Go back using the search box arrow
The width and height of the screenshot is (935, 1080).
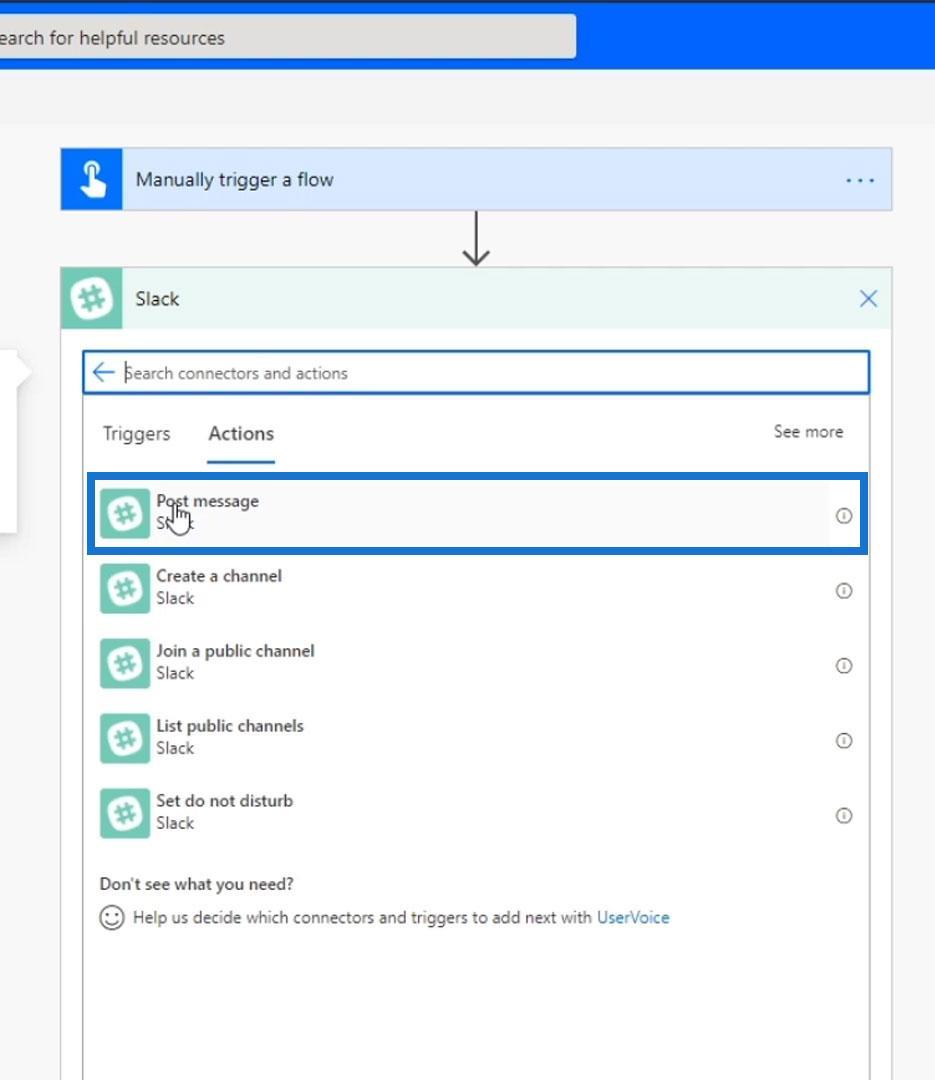(103, 373)
